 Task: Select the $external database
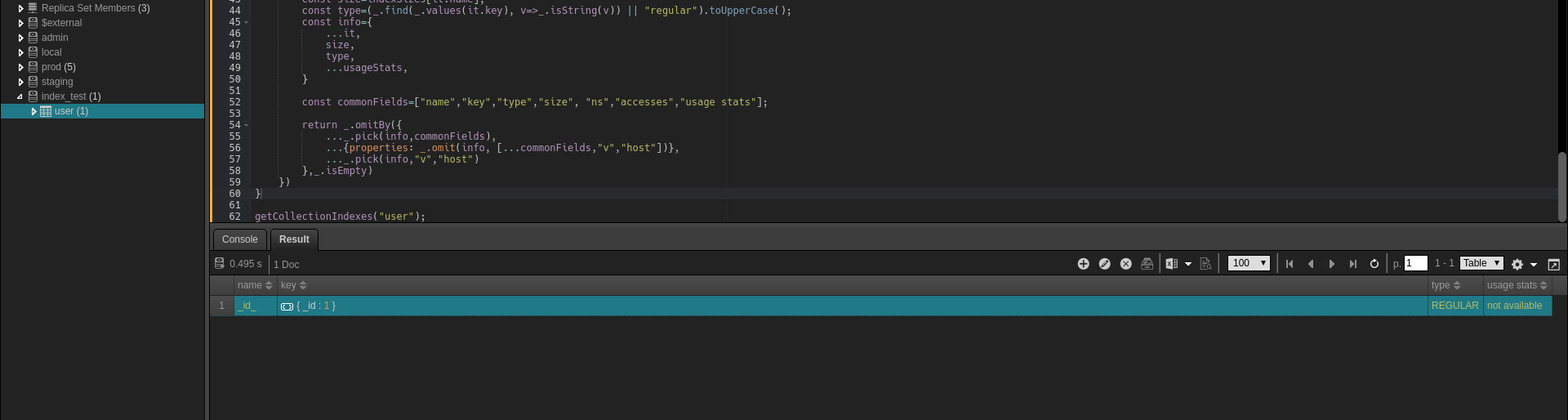[61, 23]
